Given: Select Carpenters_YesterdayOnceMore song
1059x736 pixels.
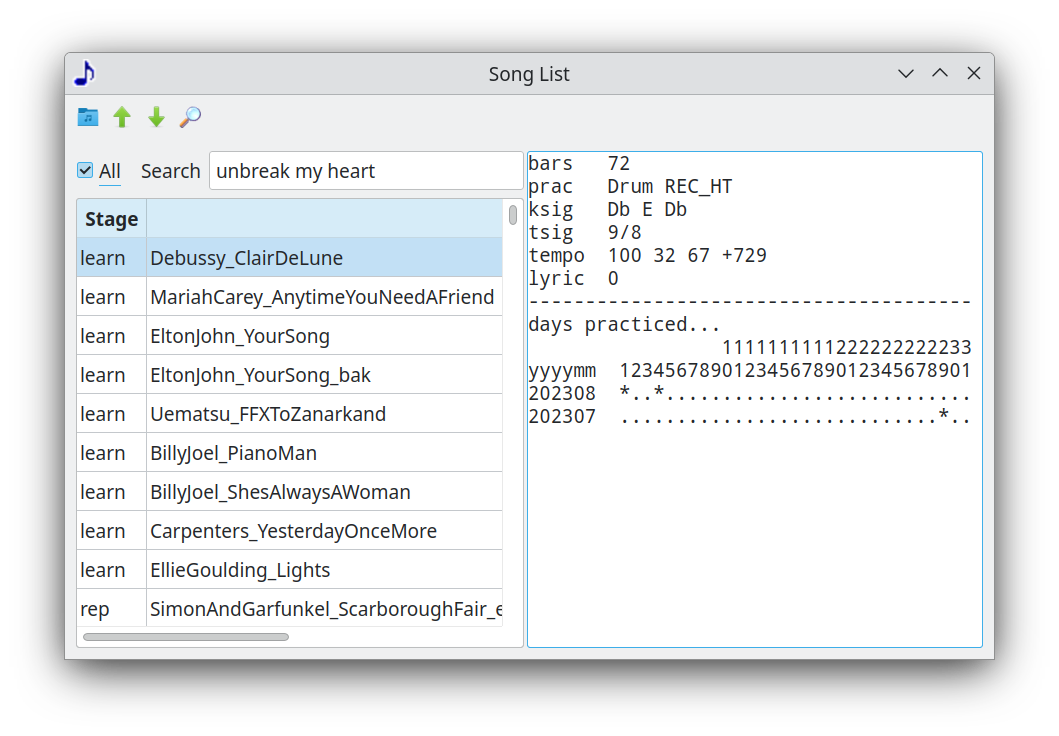Looking at the screenshot, I should coord(293,531).
